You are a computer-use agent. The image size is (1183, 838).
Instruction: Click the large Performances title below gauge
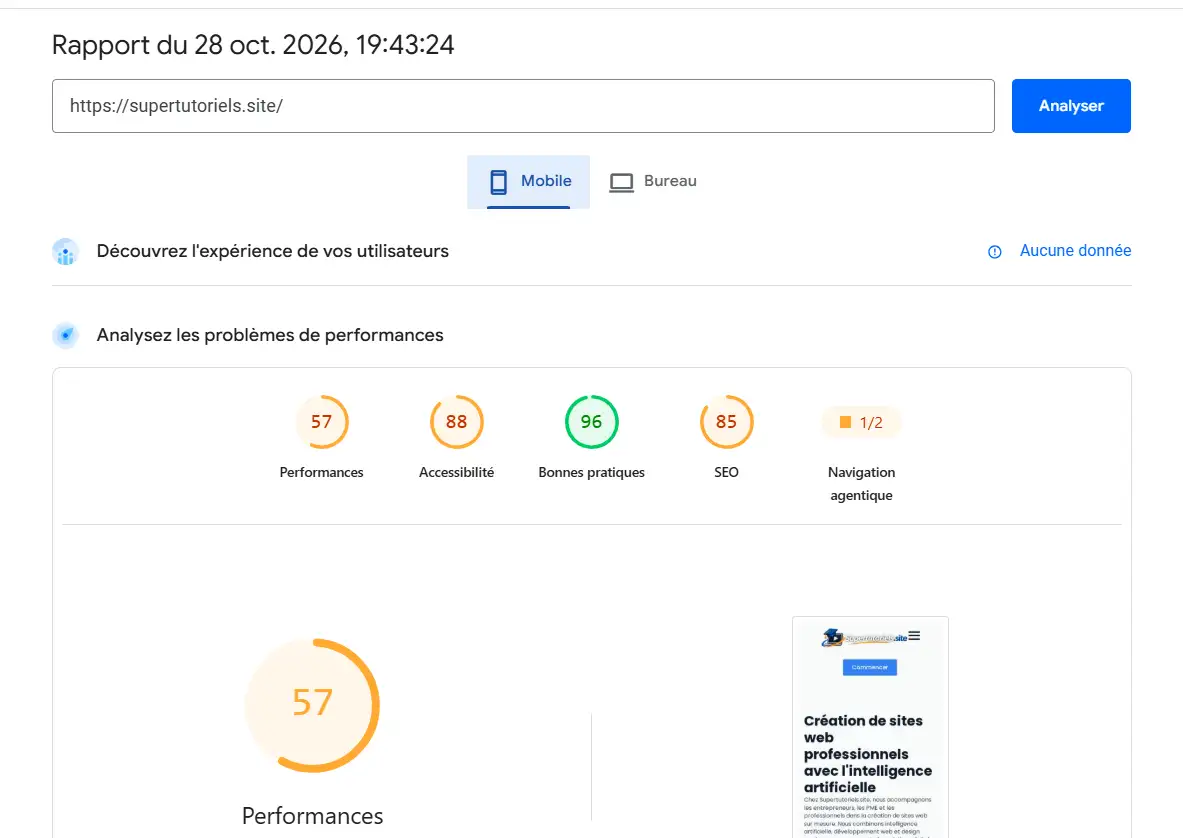click(312, 816)
